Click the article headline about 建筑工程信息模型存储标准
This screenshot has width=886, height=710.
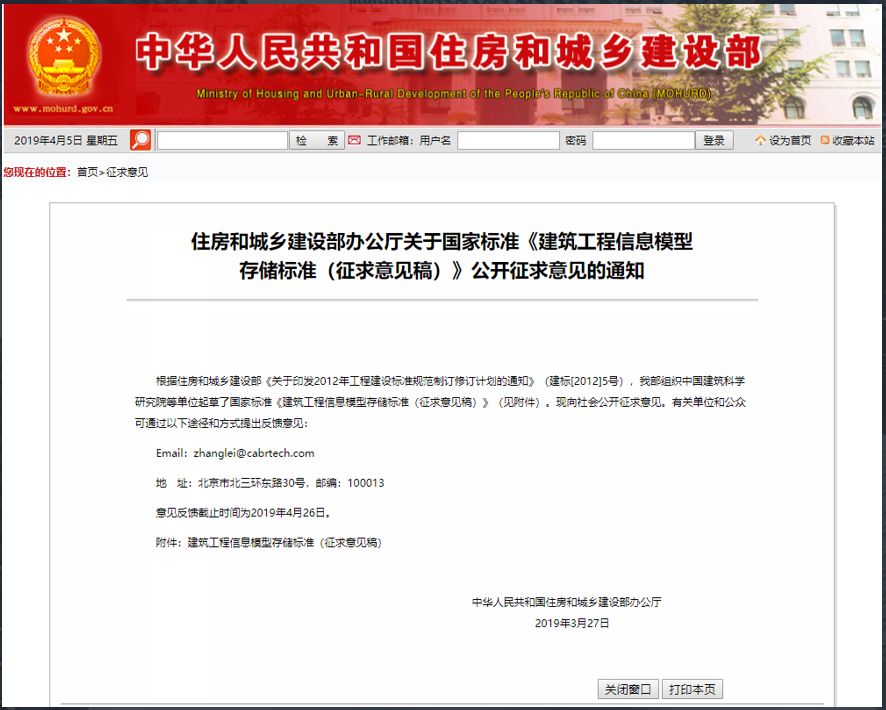[x=442, y=256]
